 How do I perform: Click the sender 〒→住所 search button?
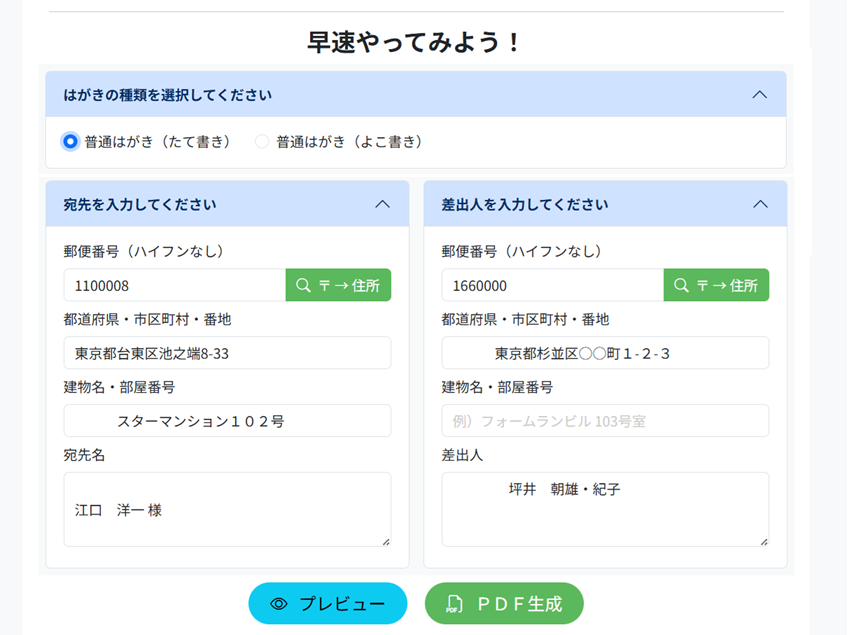[716, 285]
